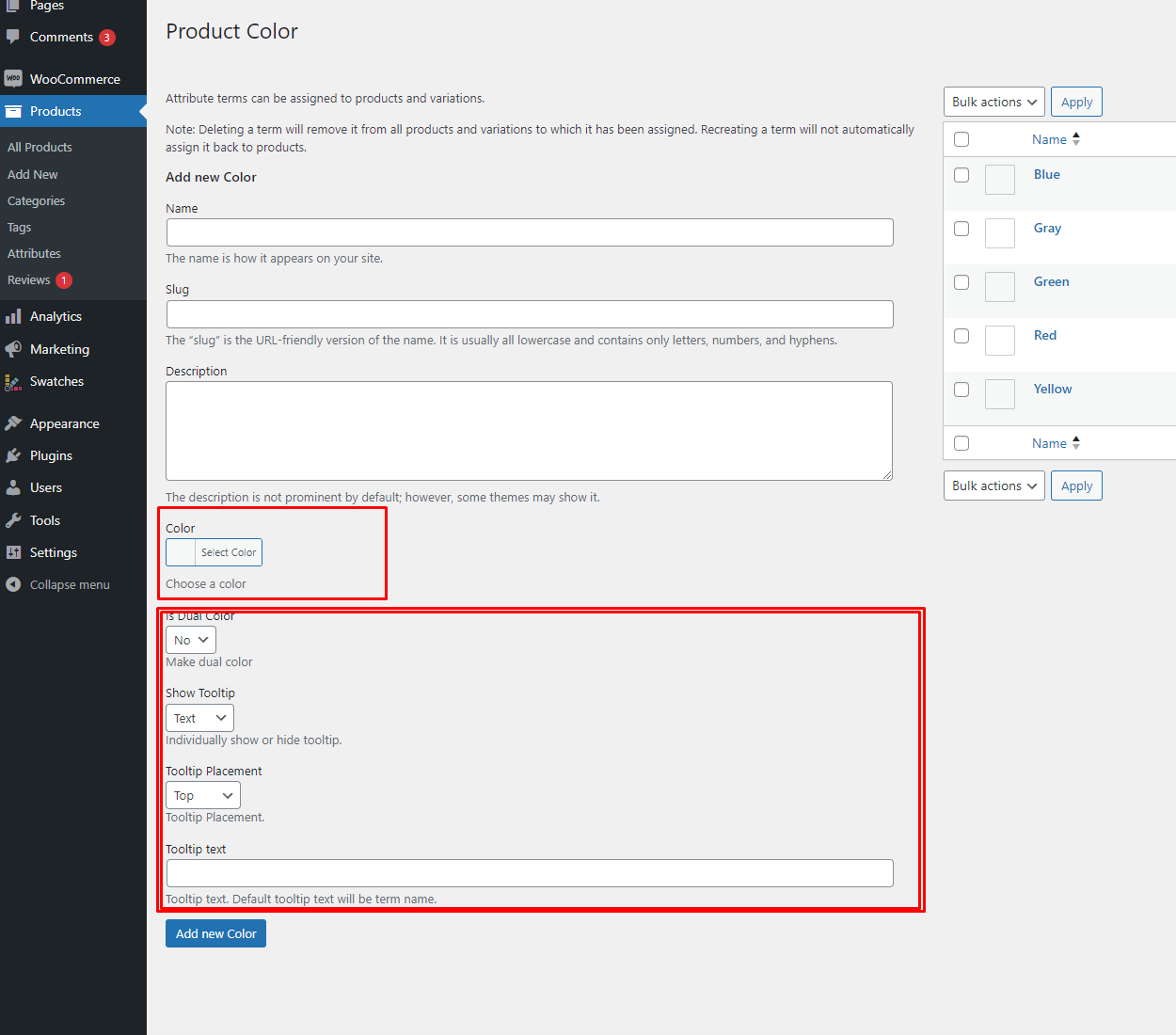Click the color swatch beside Yellow
The height and width of the screenshot is (1035, 1176).
point(1000,394)
